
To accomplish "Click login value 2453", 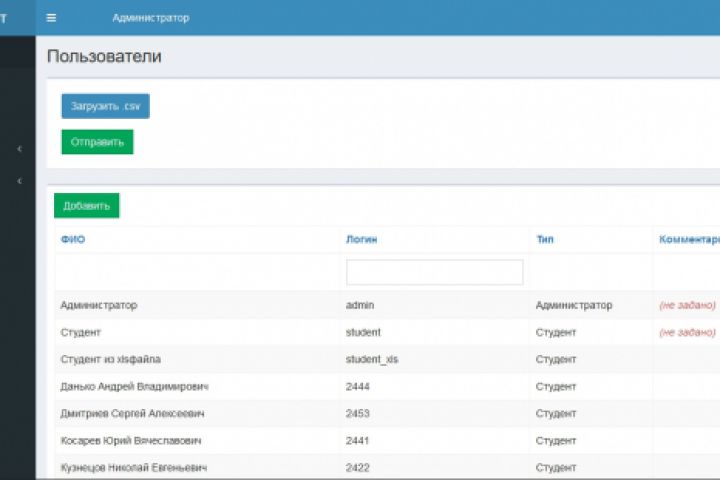I will point(358,414).
